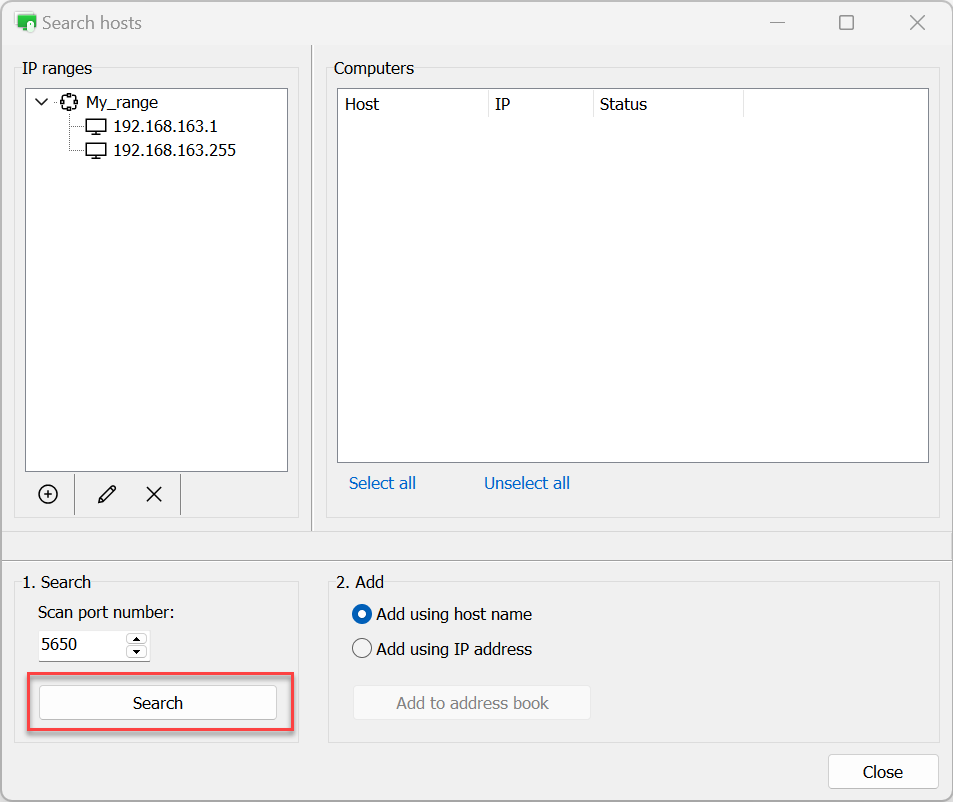Delete the IP range using X icon
Screen dimensions: 953x802
(154, 494)
